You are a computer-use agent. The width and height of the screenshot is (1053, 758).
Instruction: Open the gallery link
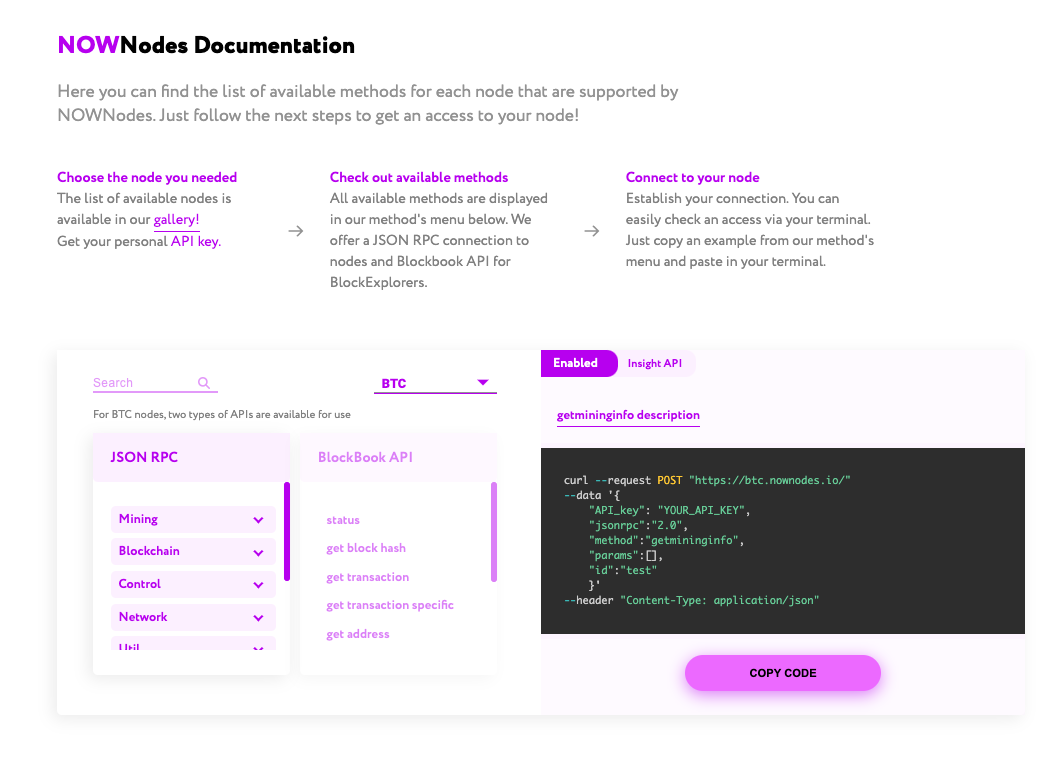click(x=177, y=220)
